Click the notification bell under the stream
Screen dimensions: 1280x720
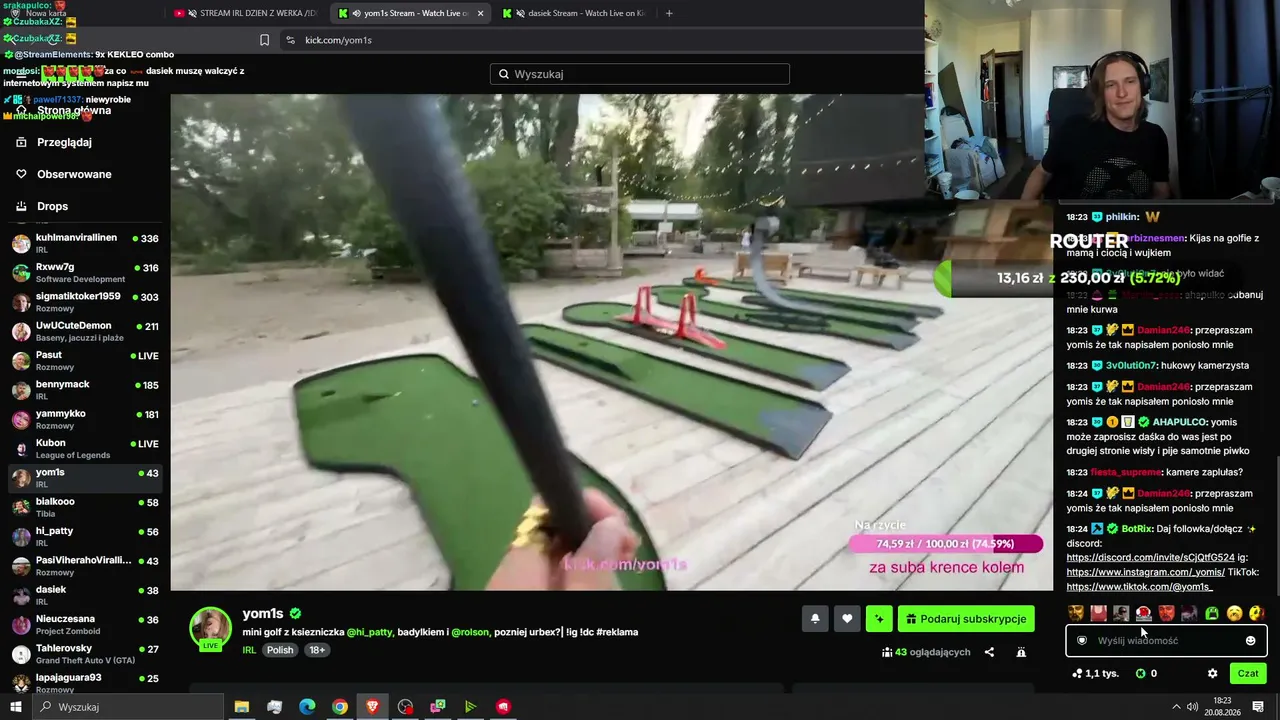(x=815, y=619)
